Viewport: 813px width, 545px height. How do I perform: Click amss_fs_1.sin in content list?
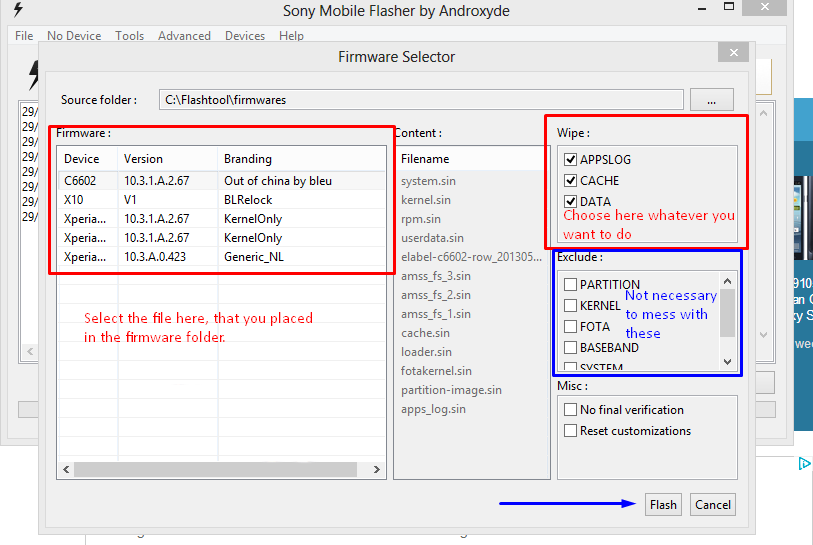(436, 314)
